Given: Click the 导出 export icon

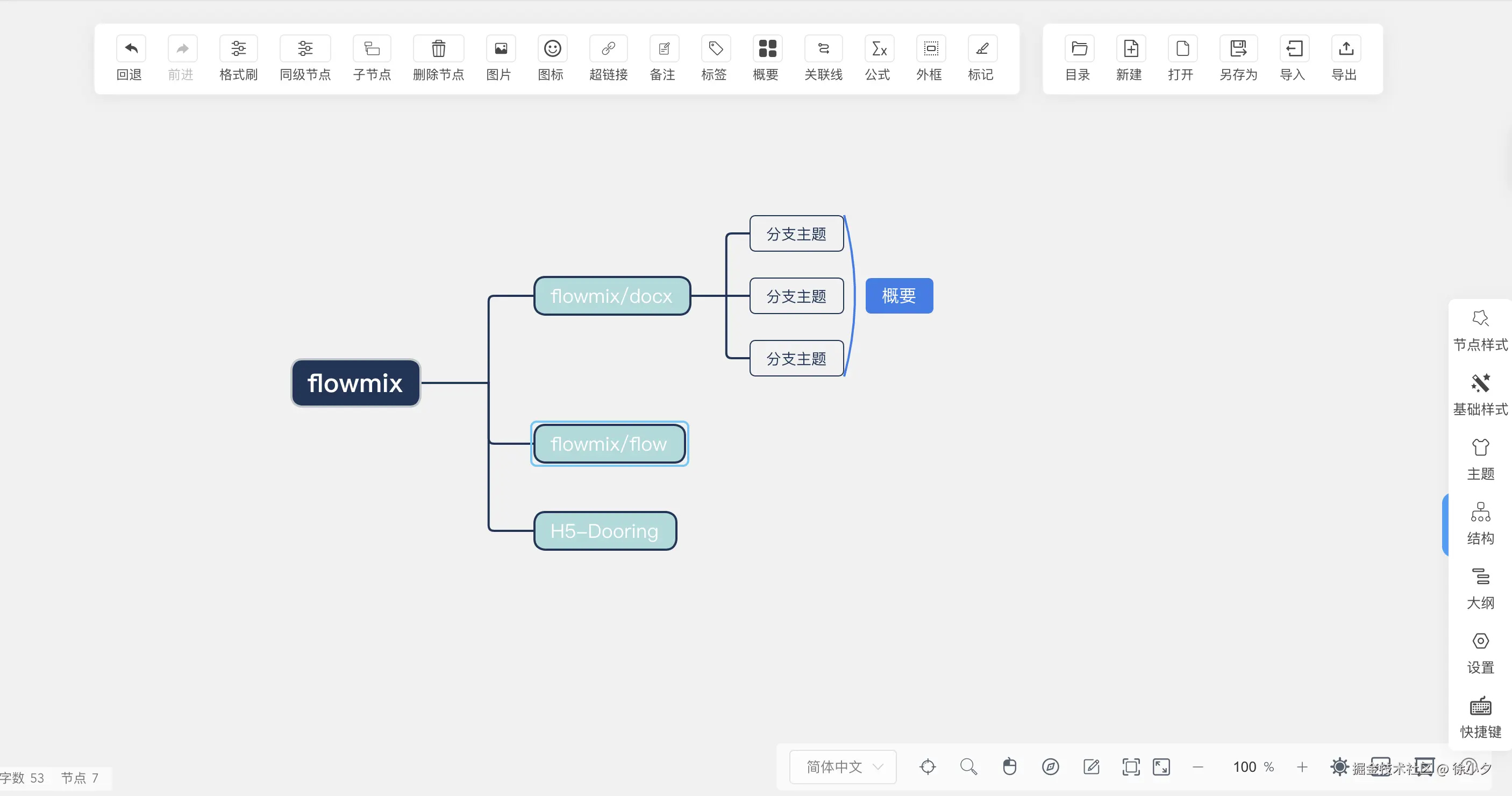Looking at the screenshot, I should click(x=1345, y=49).
